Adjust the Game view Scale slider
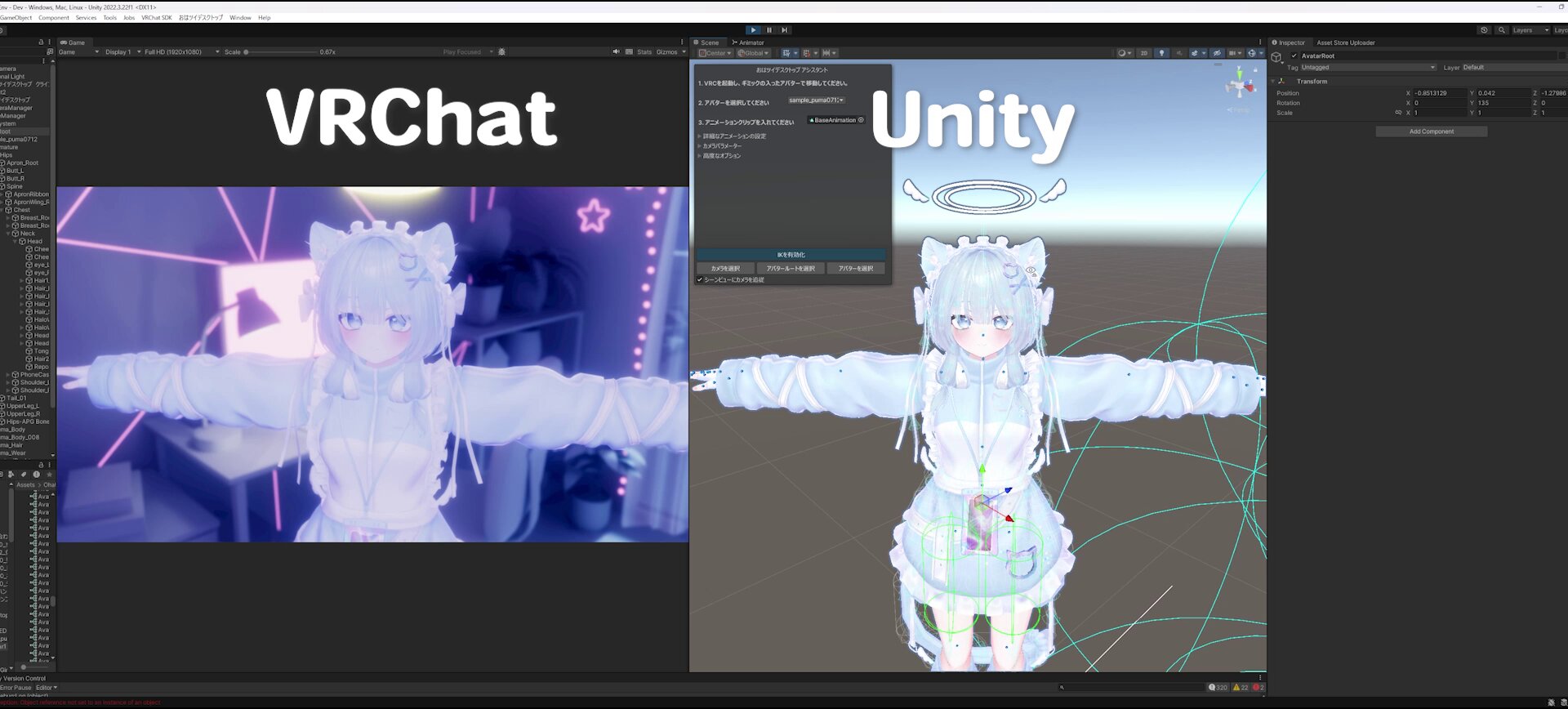 280,52
